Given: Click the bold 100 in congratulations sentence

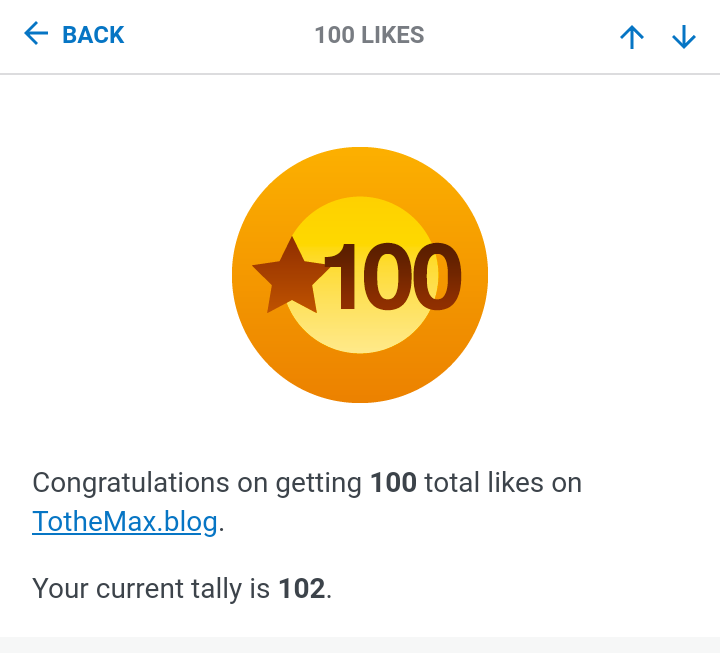Looking at the screenshot, I should coord(393,483).
